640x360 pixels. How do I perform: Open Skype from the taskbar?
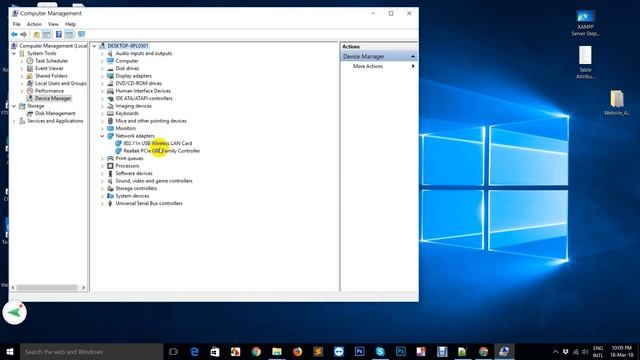(380, 351)
